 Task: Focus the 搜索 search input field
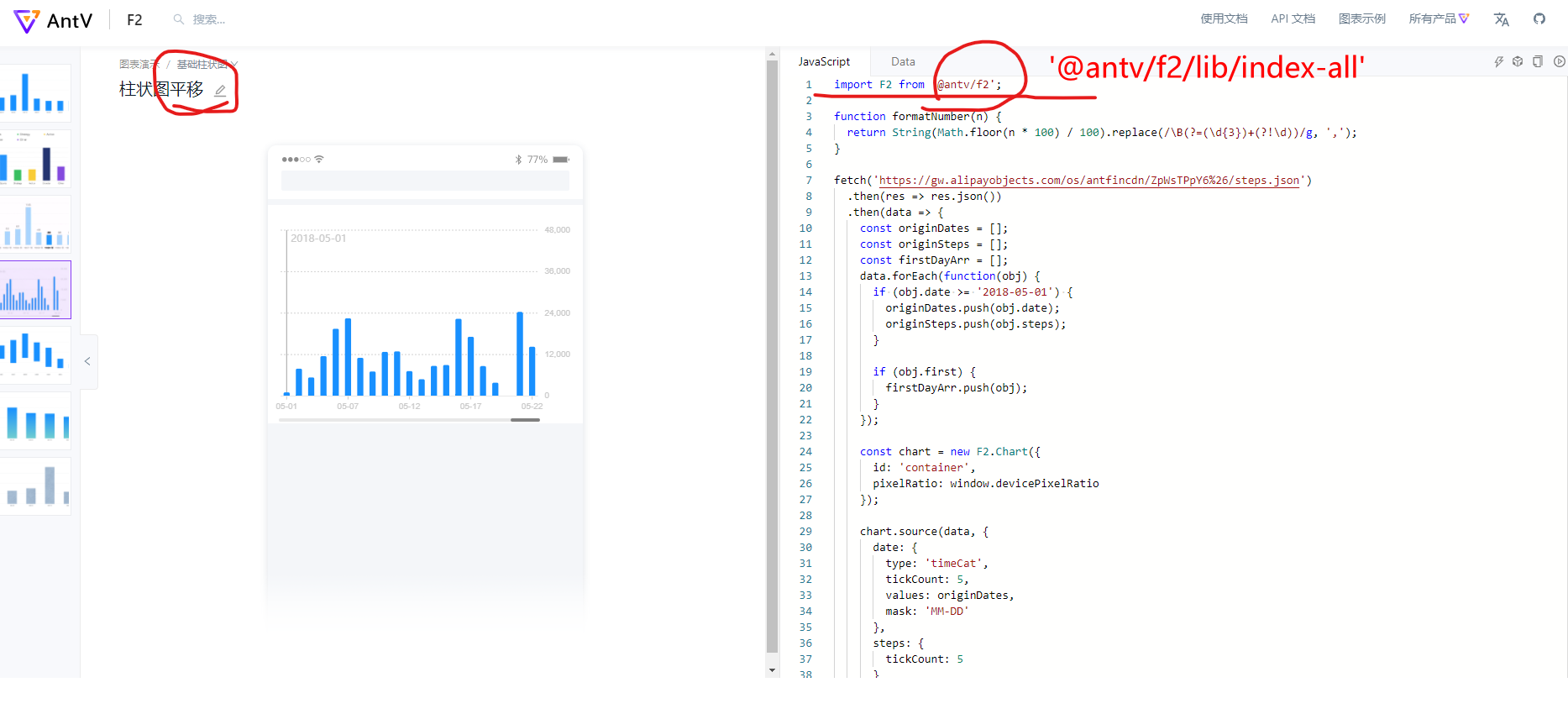(208, 19)
